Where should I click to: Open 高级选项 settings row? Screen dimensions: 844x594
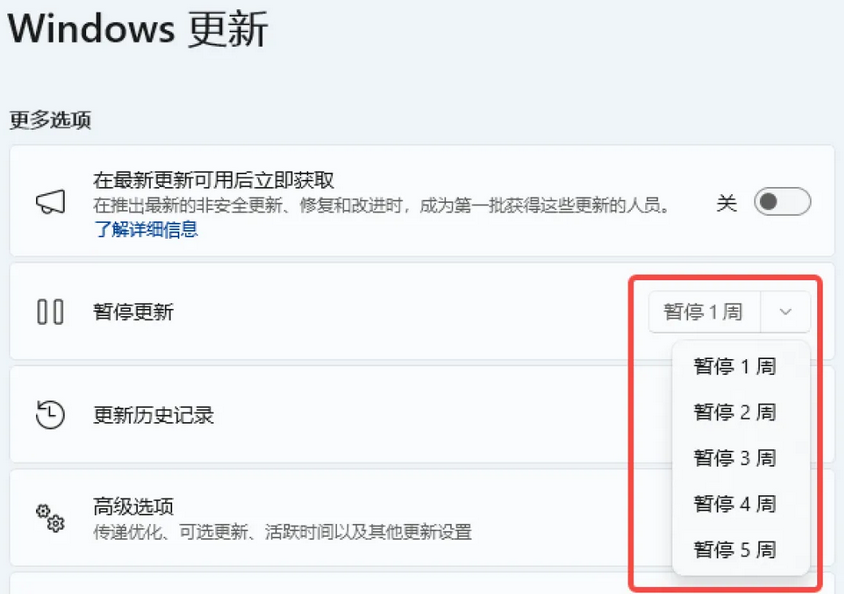(423, 518)
